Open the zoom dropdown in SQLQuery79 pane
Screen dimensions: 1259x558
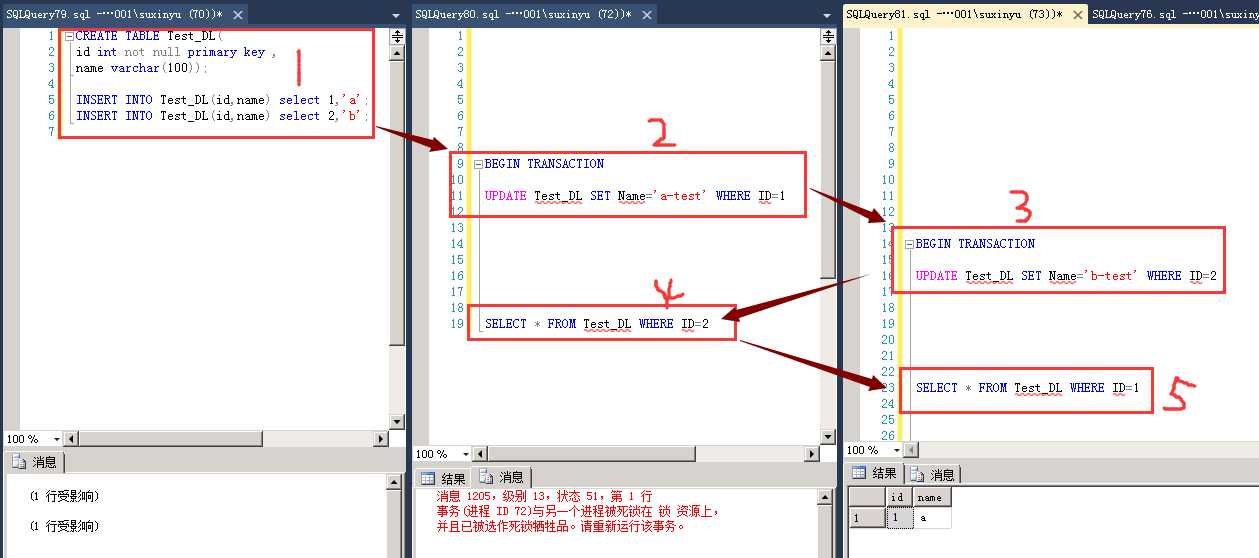coord(56,439)
